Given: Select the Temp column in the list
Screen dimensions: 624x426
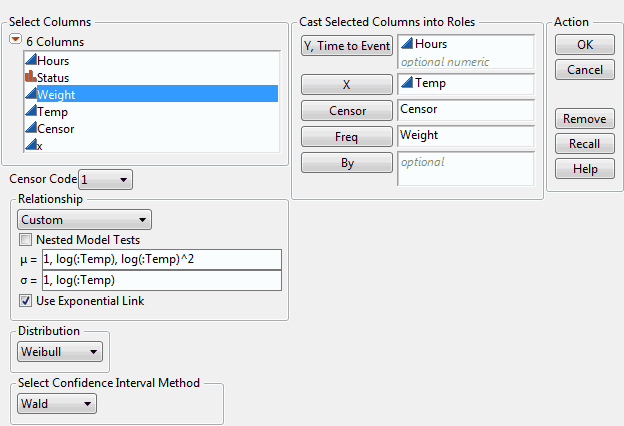Looking at the screenshot, I should pos(53,111).
